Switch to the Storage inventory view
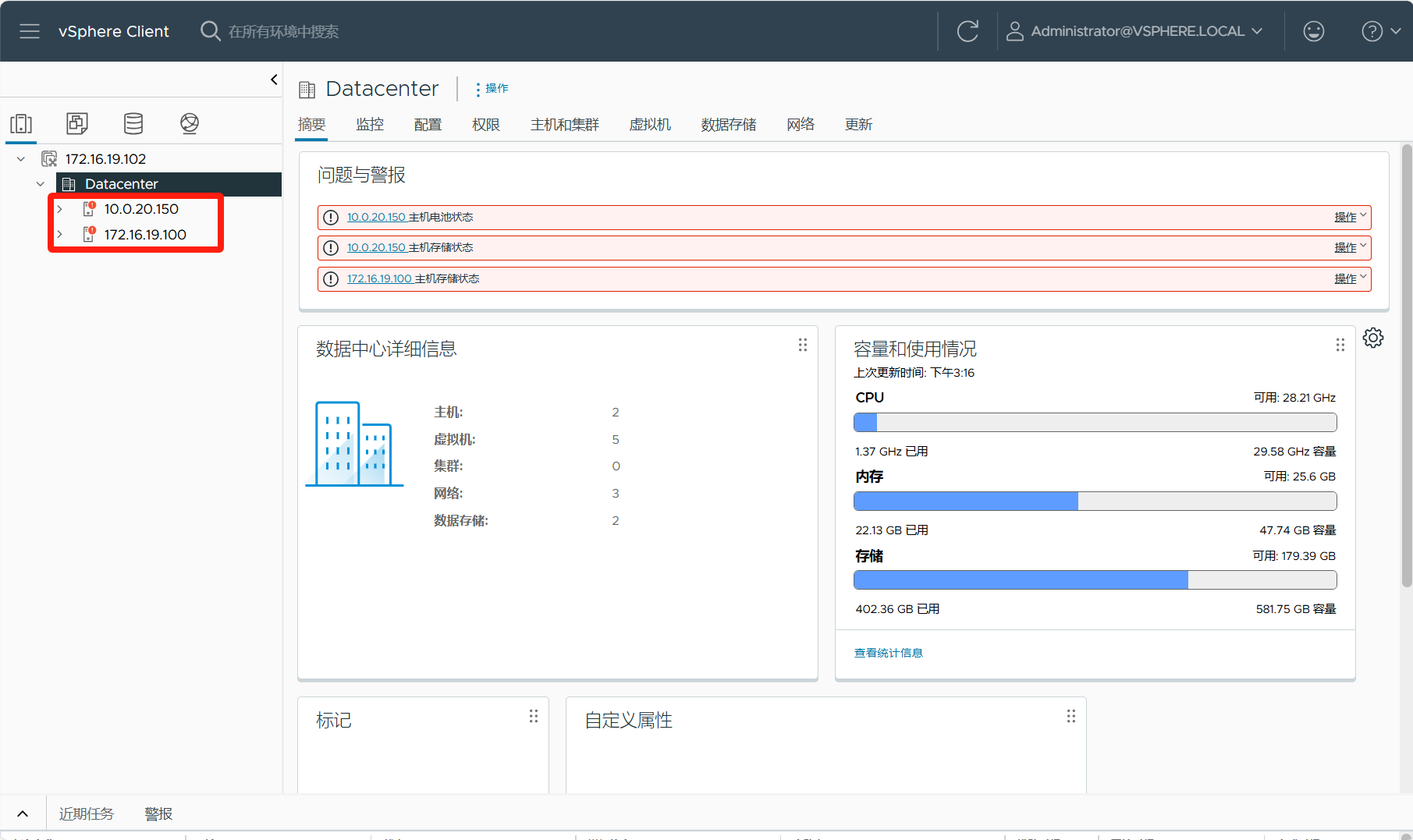The width and height of the screenshot is (1413, 840). [x=133, y=123]
